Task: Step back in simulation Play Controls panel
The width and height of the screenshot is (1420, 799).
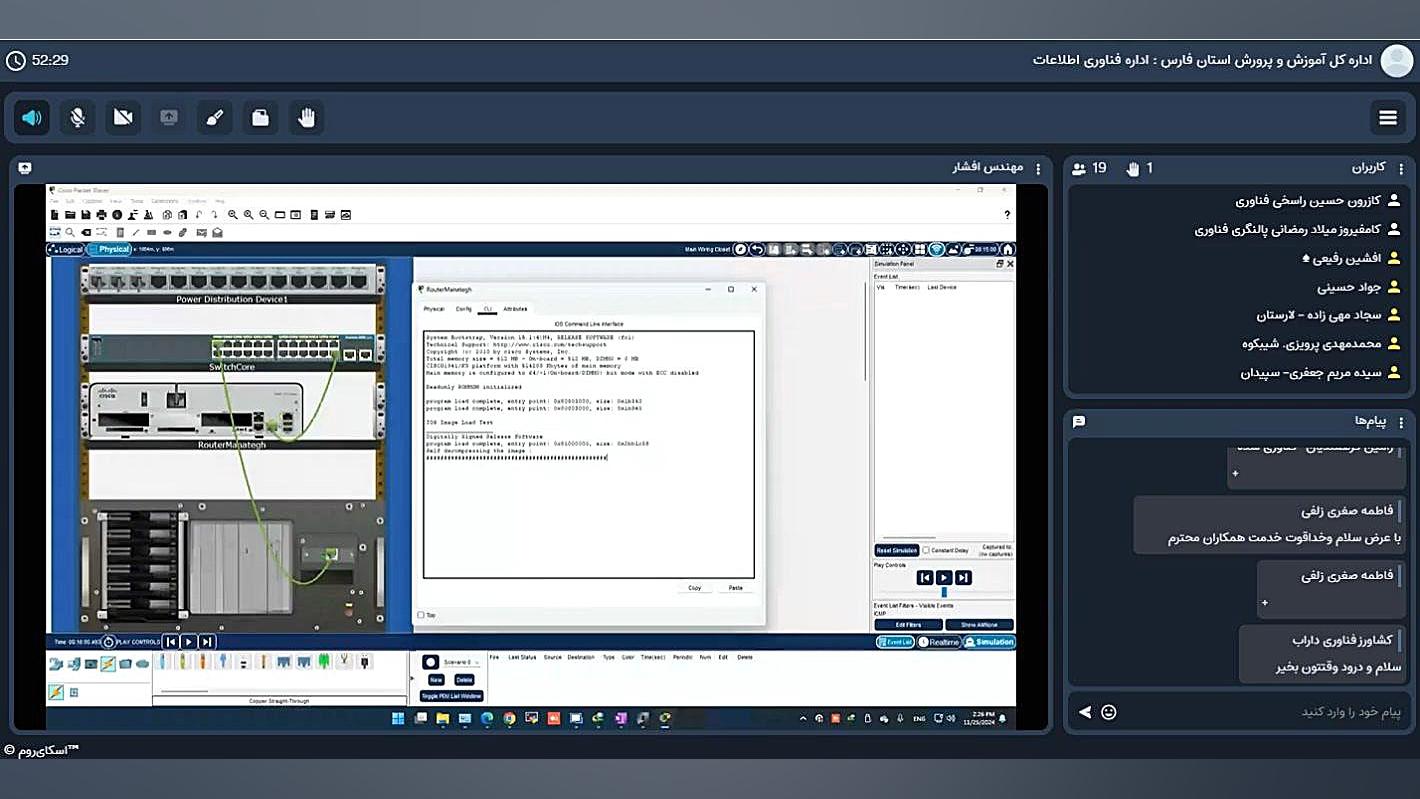Action: pos(925,578)
